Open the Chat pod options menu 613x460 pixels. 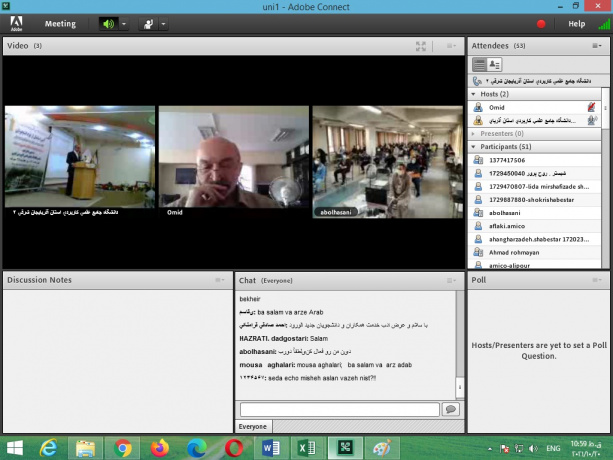tap(451, 280)
